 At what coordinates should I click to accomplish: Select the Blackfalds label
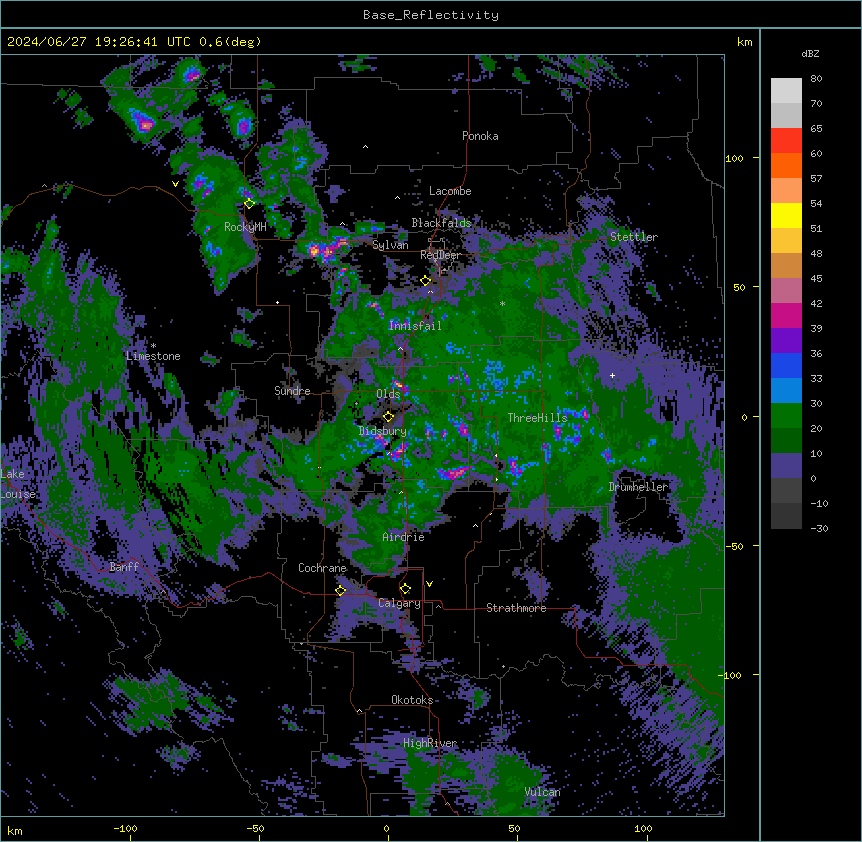point(441,223)
